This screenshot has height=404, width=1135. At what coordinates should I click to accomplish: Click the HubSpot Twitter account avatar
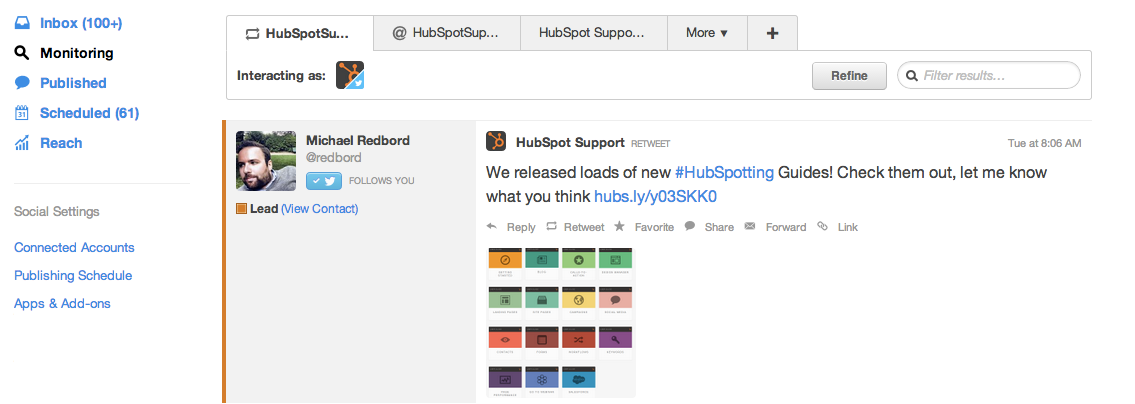349,75
